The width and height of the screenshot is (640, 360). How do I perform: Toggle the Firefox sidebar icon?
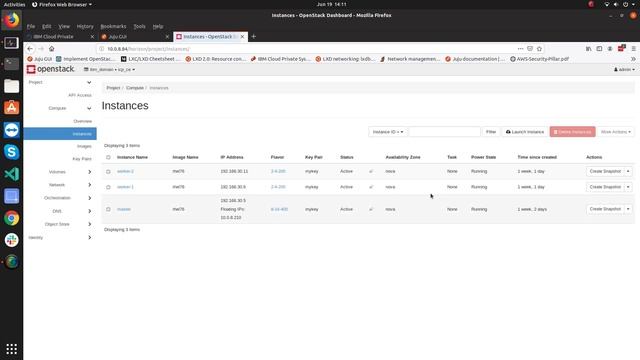pyautogui.click(x=599, y=49)
